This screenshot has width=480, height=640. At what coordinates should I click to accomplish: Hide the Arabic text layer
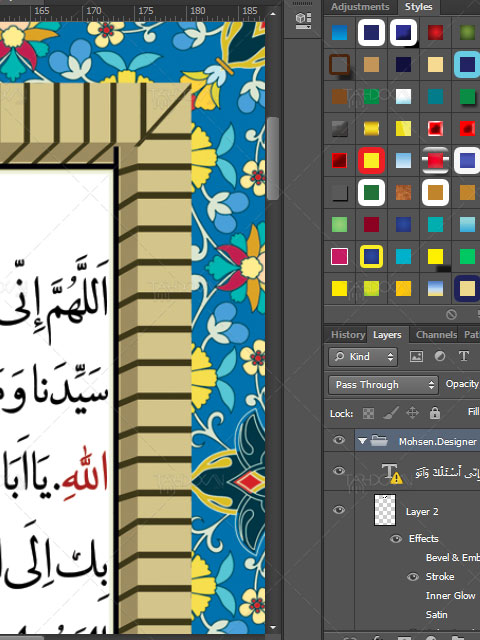click(339, 471)
